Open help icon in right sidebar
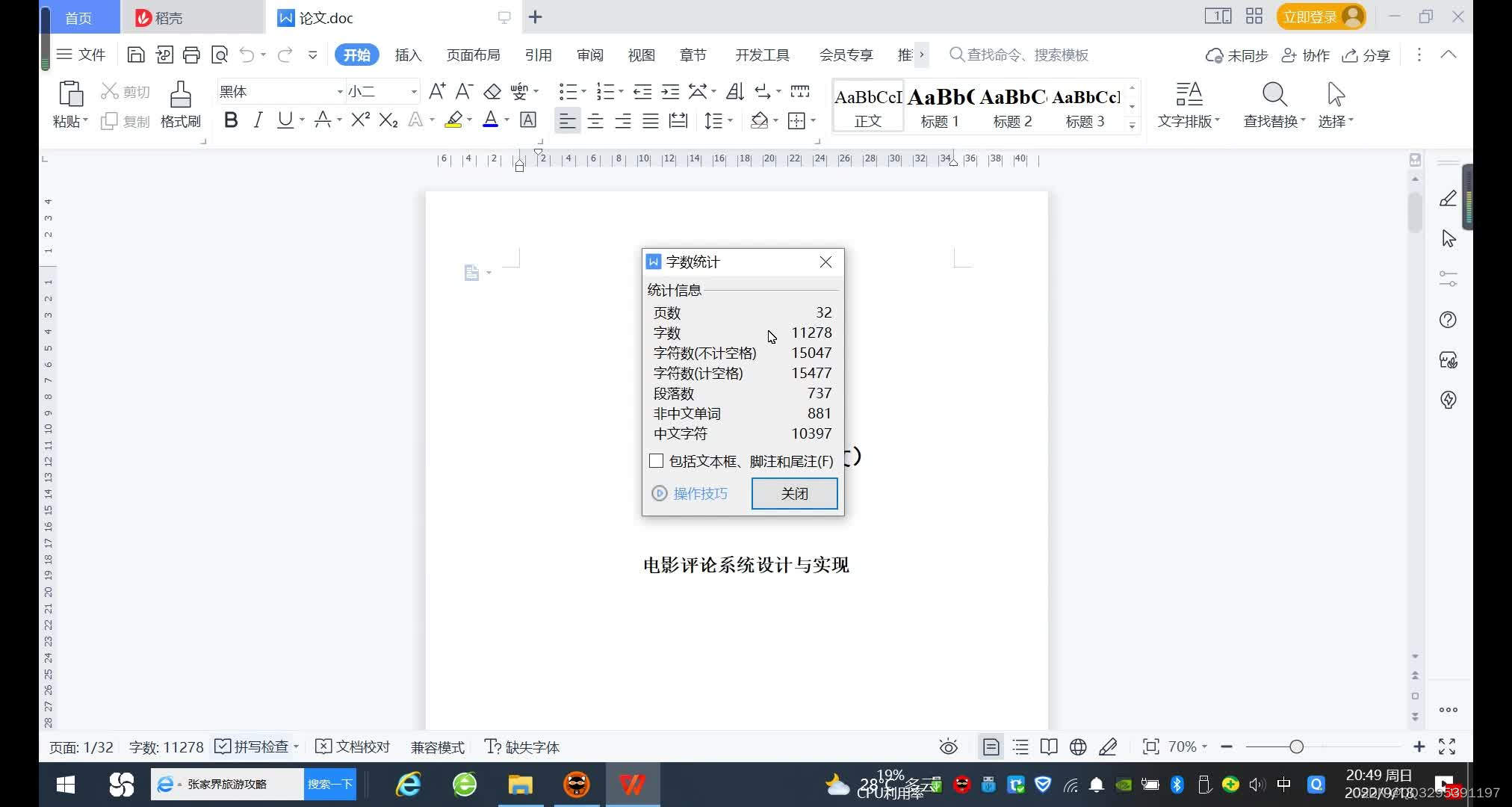The image size is (1512, 807). point(1448,320)
